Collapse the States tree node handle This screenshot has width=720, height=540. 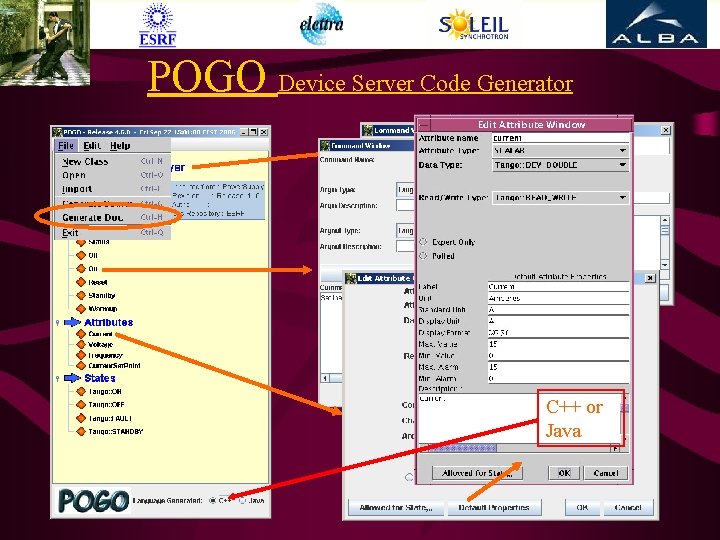[x=57, y=378]
